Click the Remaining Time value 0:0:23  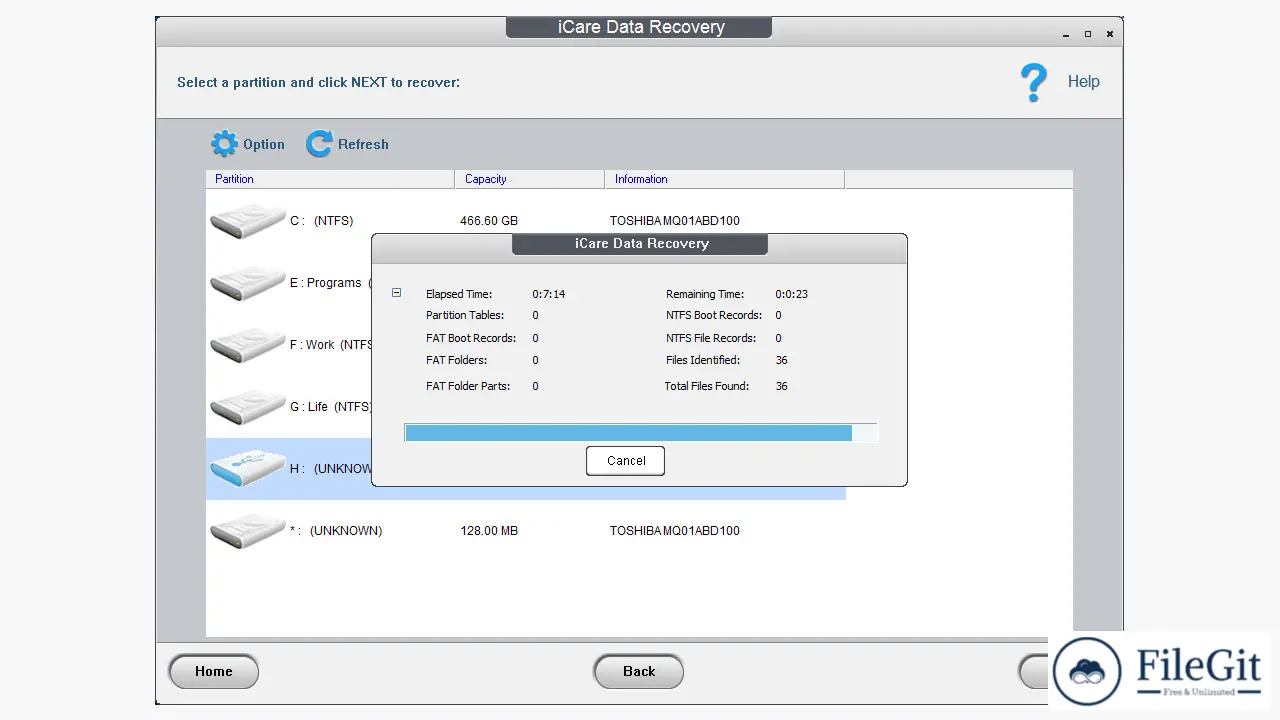click(792, 294)
